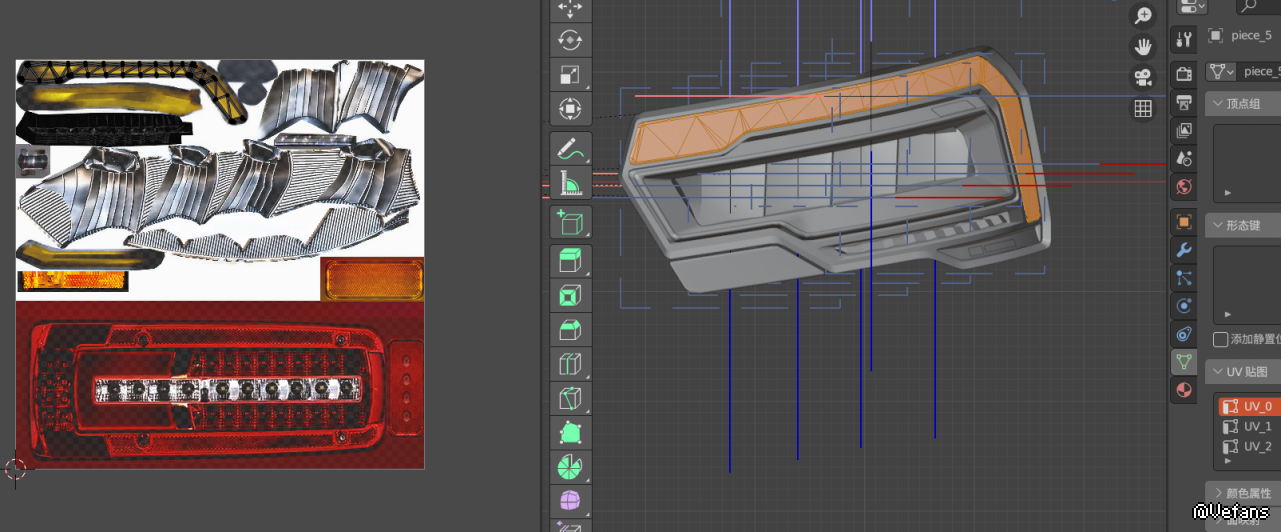This screenshot has height=532, width=1281.
Task: Toggle camera view in viewport
Action: 1143,77
